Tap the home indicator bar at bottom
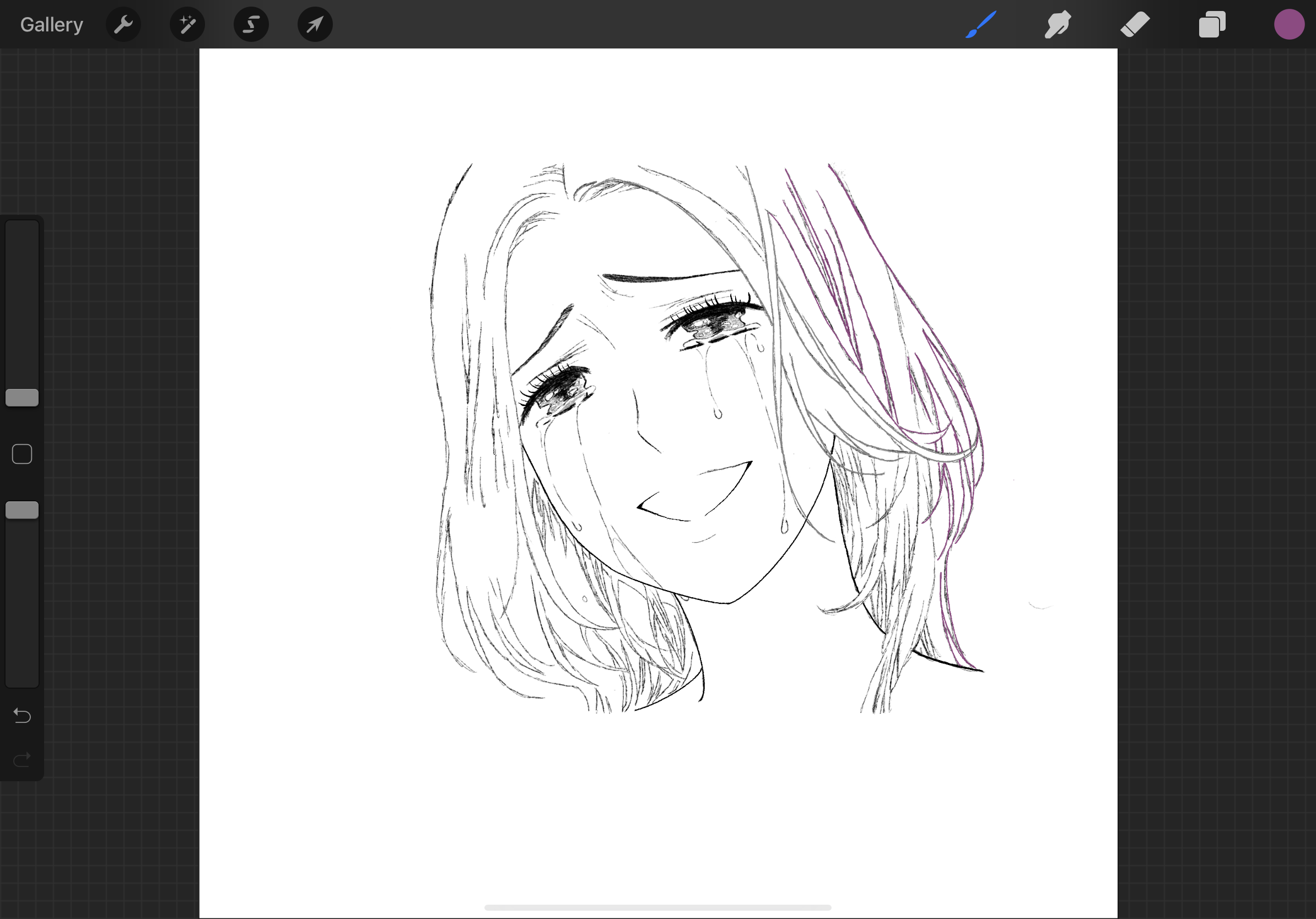Screen dimensions: 1316x919 pyautogui.click(x=658, y=907)
